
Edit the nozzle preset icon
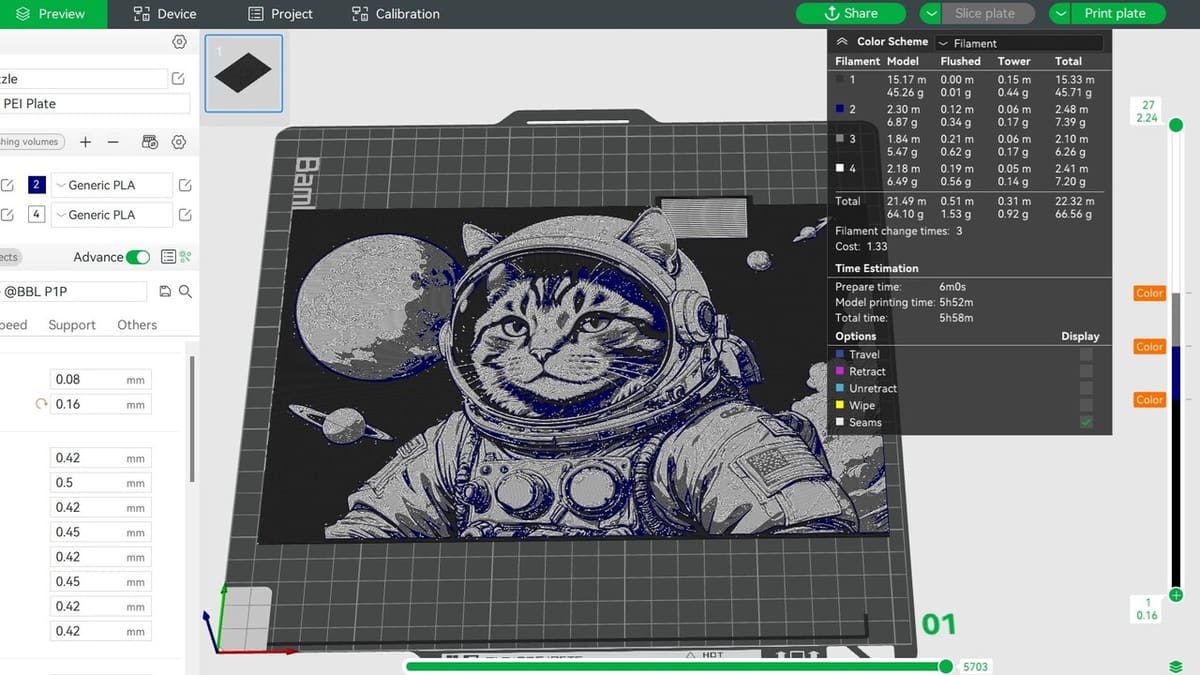[178, 79]
